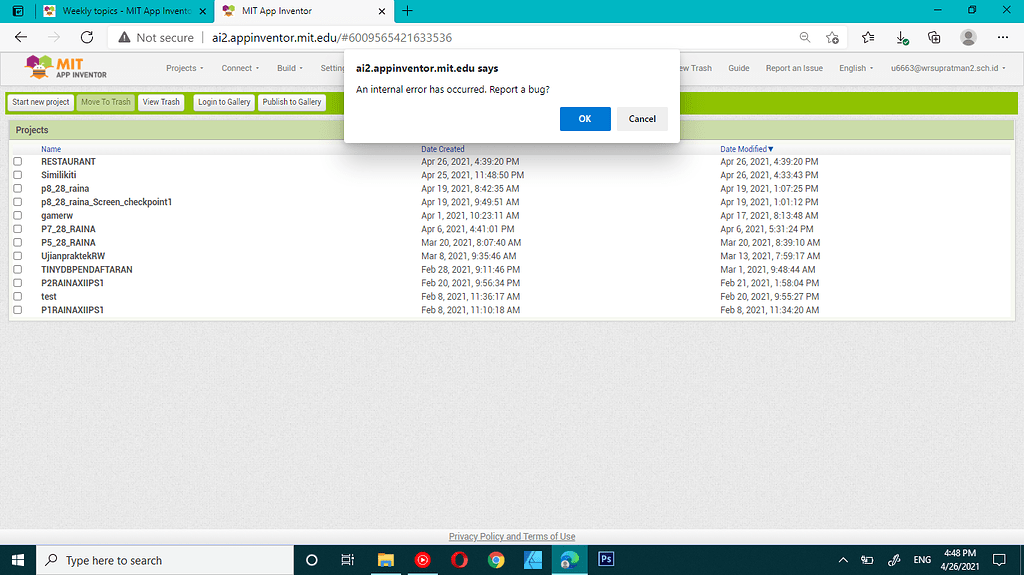1024x575 pixels.
Task: Expand the English language dropdown
Action: (x=856, y=68)
